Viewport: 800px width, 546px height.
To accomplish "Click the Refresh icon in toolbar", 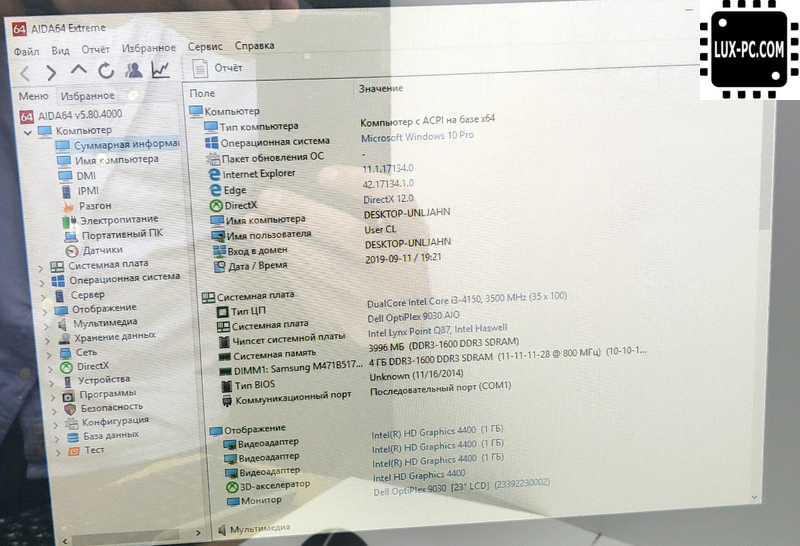I will tap(106, 70).
